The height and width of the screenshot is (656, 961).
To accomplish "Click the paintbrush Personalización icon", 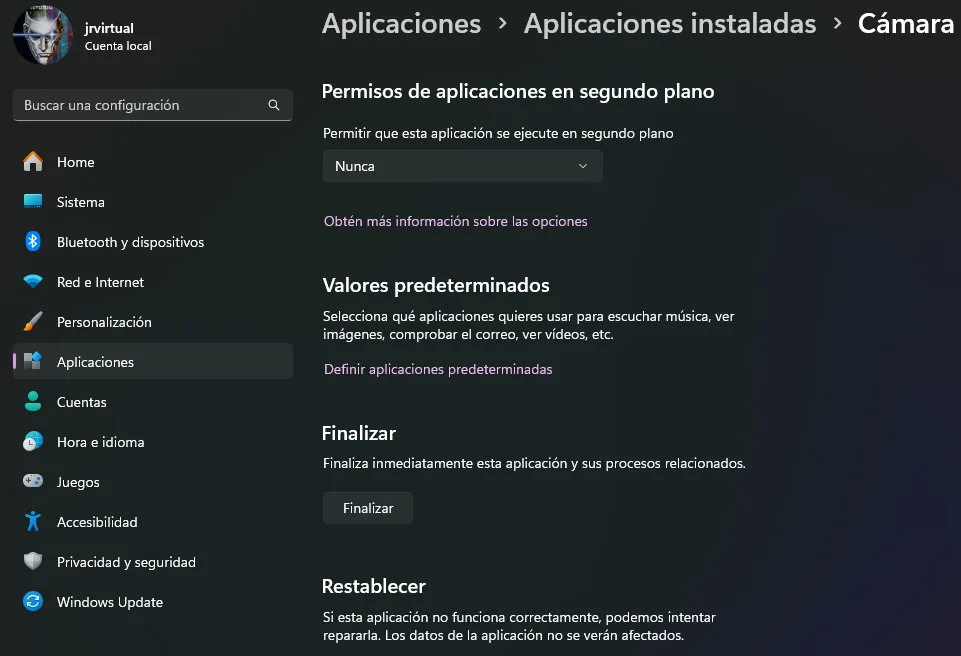I will (33, 321).
